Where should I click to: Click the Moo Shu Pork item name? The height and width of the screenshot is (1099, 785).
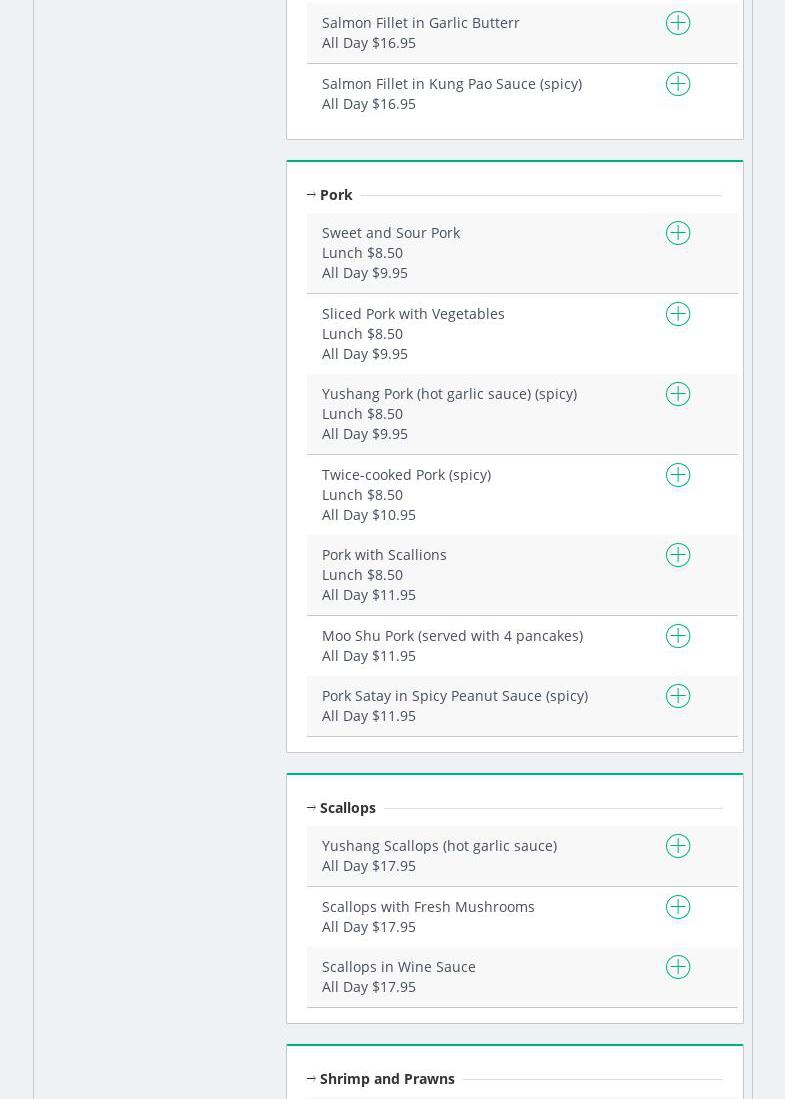pos(451,636)
